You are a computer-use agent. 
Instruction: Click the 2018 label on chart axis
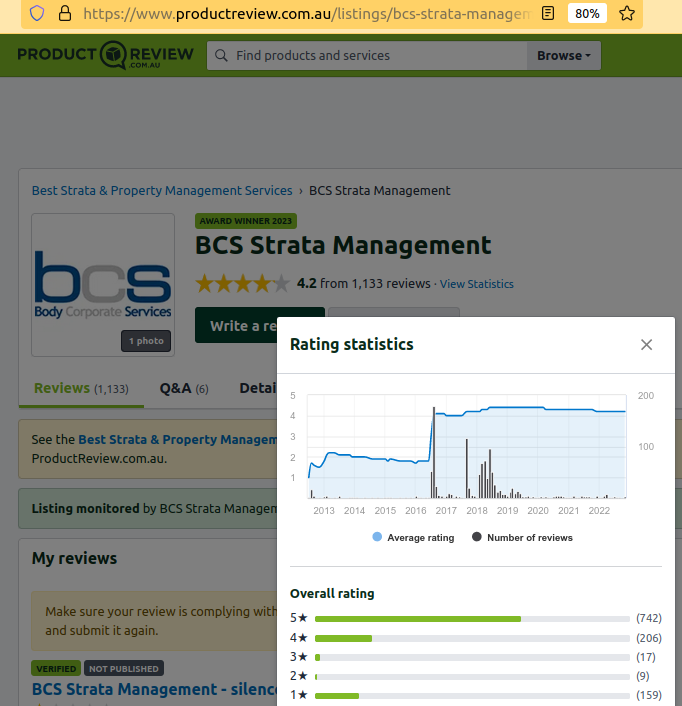pyautogui.click(x=477, y=511)
